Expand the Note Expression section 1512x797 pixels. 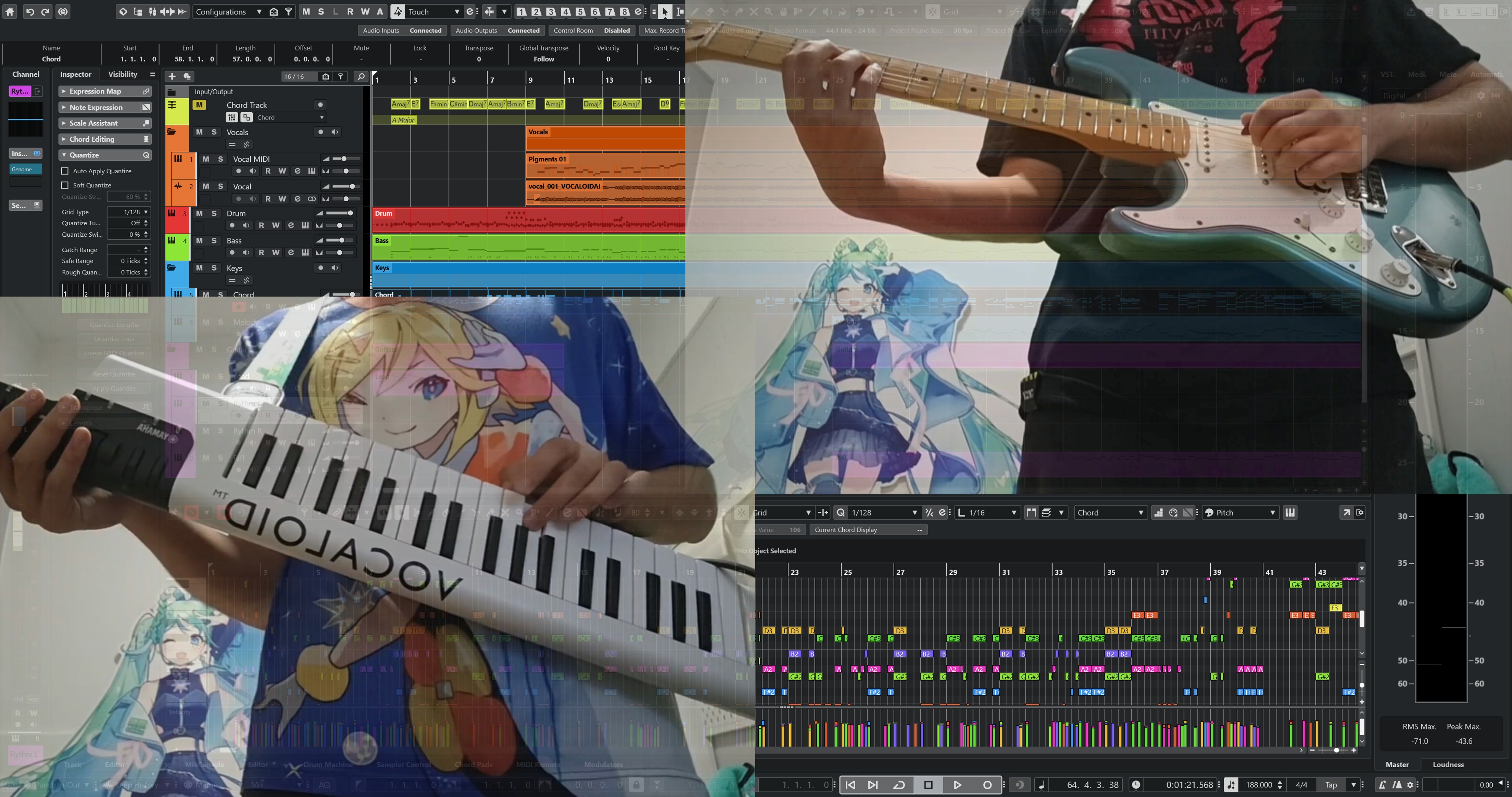tap(106, 107)
